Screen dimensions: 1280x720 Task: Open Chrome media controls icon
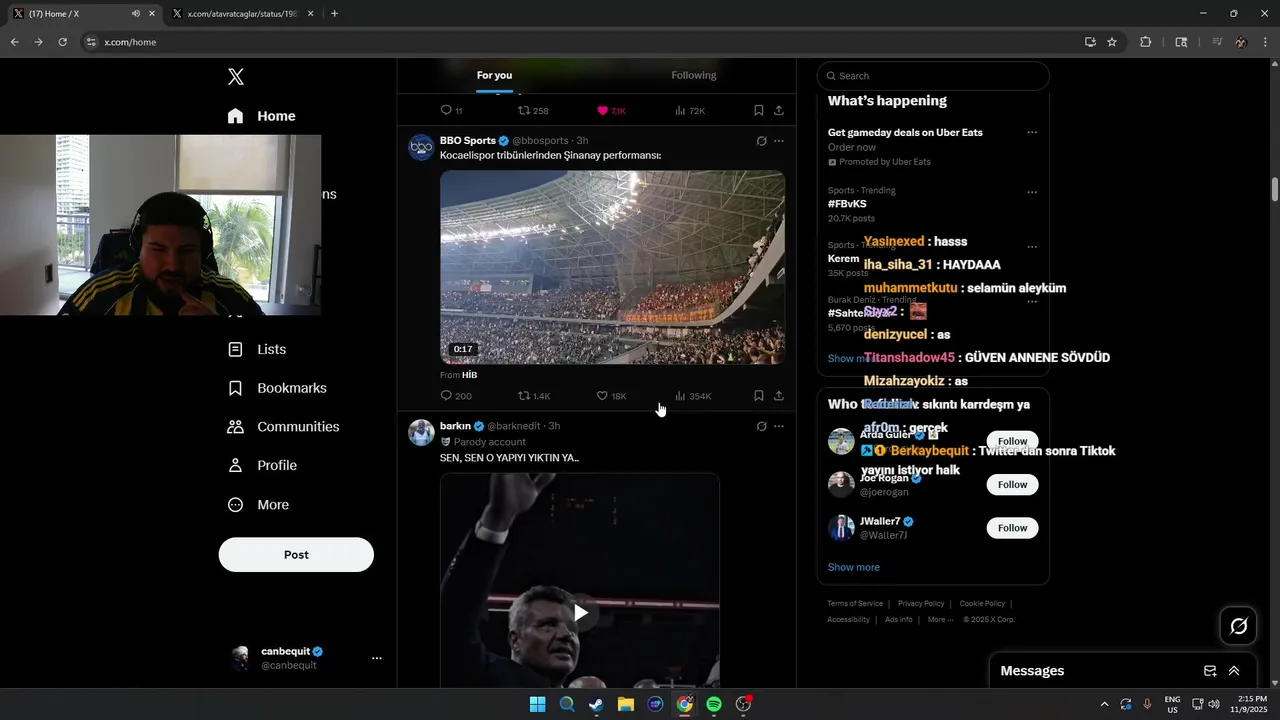tap(1217, 42)
